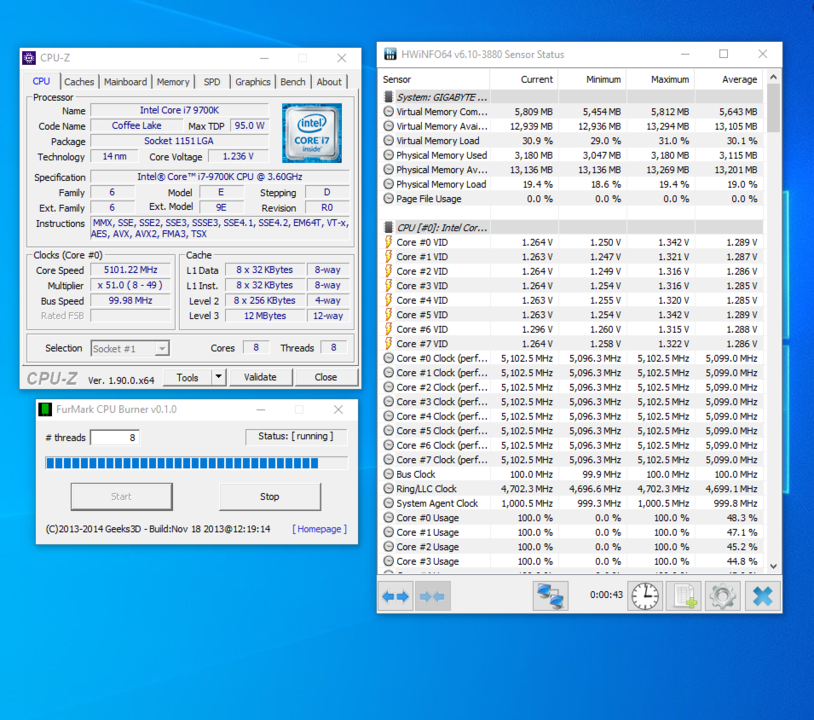Click the Core Speed 5101.22 MHz value
The height and width of the screenshot is (720, 814).
coord(130,269)
